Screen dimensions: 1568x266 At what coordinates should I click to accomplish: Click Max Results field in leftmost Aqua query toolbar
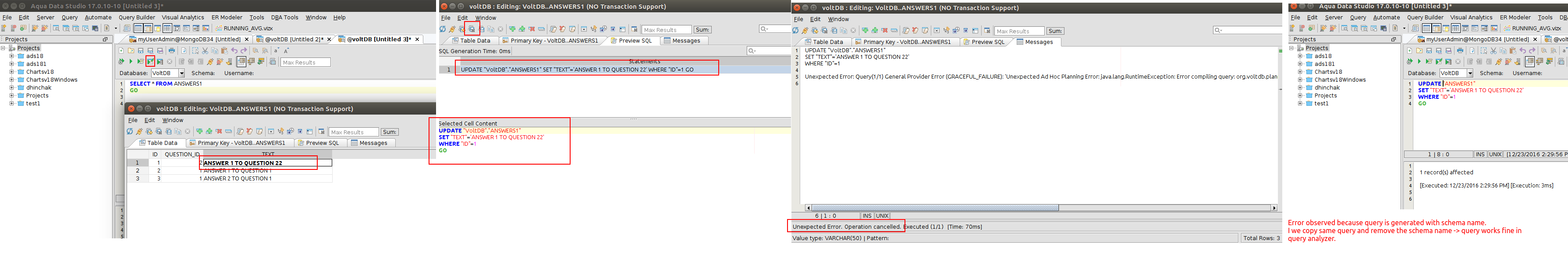click(x=305, y=62)
